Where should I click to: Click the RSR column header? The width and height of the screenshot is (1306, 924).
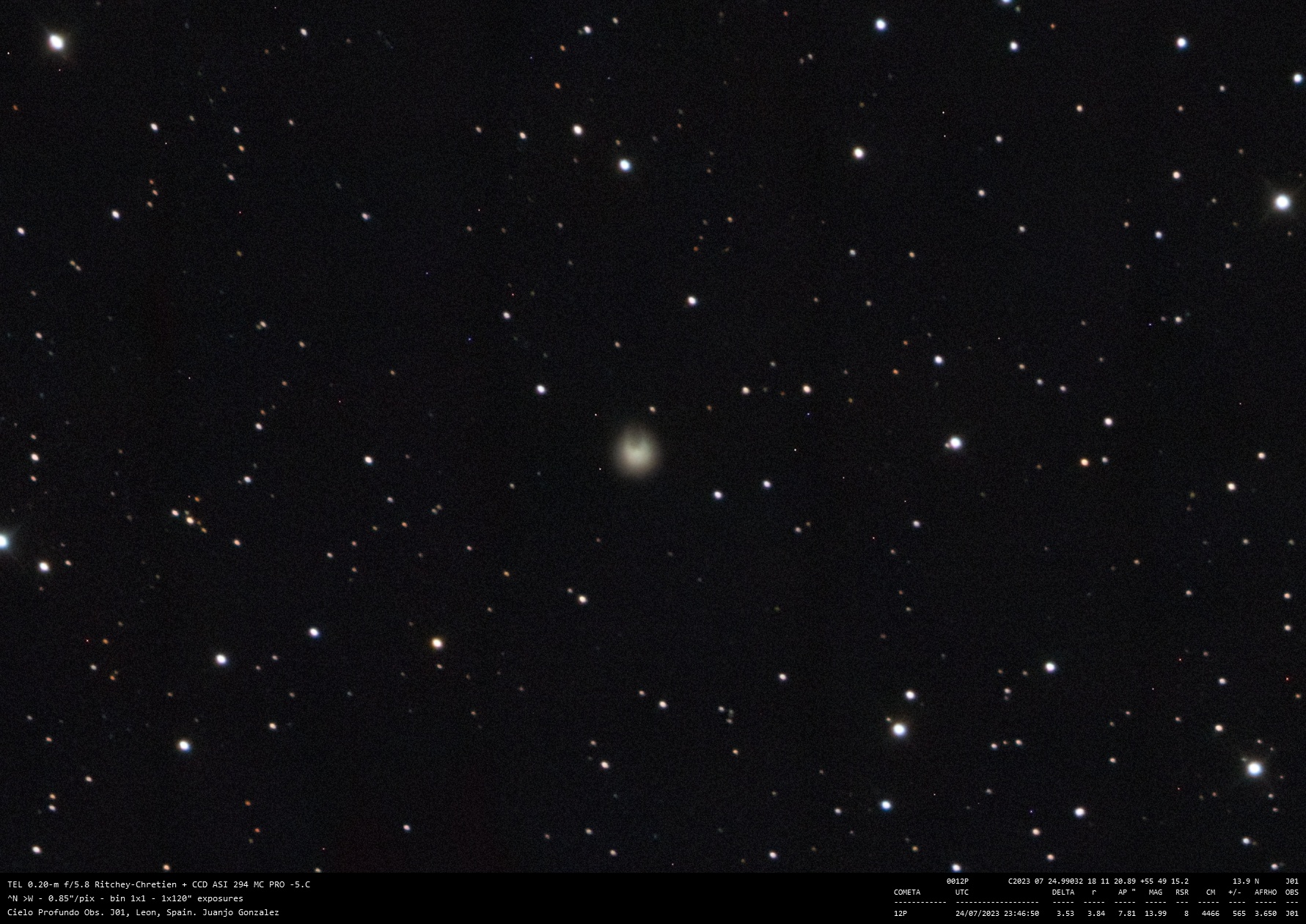1181,892
